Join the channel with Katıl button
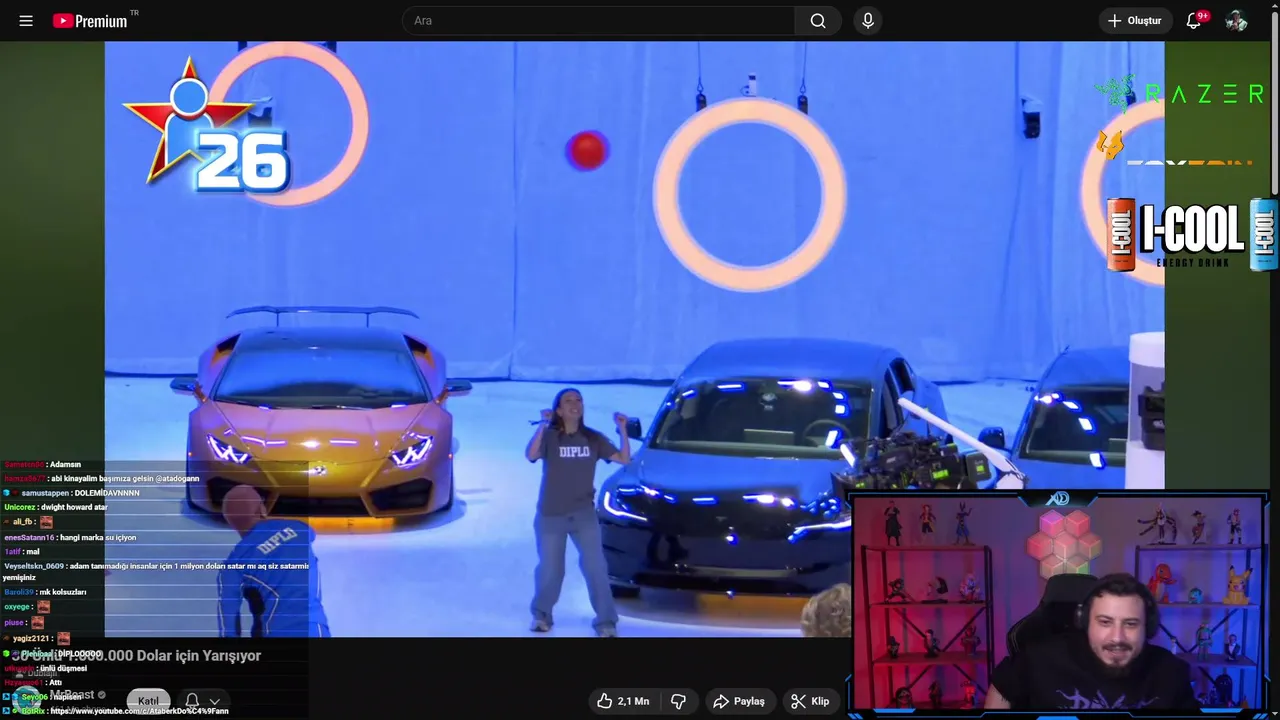1280x720 pixels. (148, 701)
